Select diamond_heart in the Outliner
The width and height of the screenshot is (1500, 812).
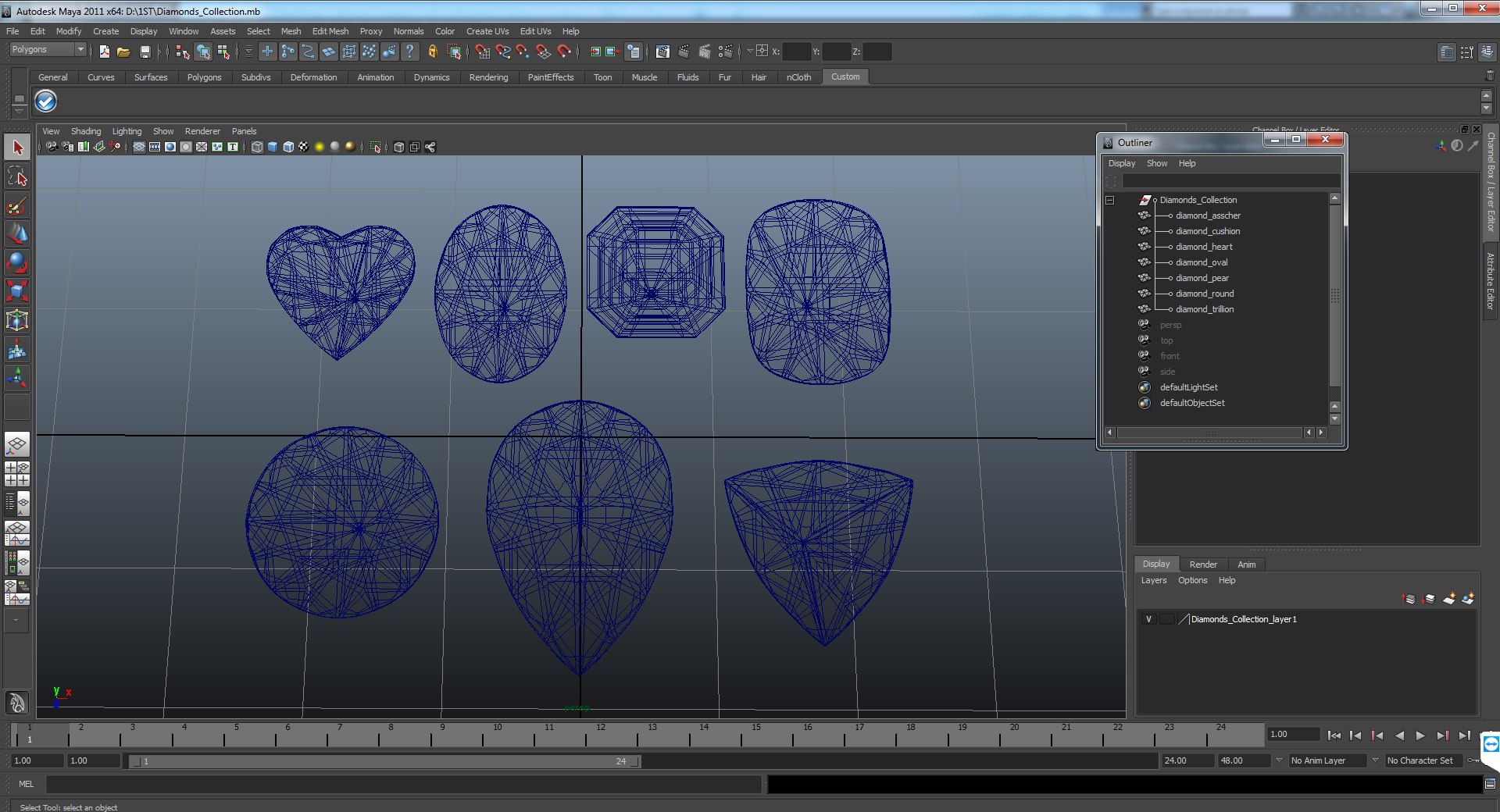point(1204,247)
